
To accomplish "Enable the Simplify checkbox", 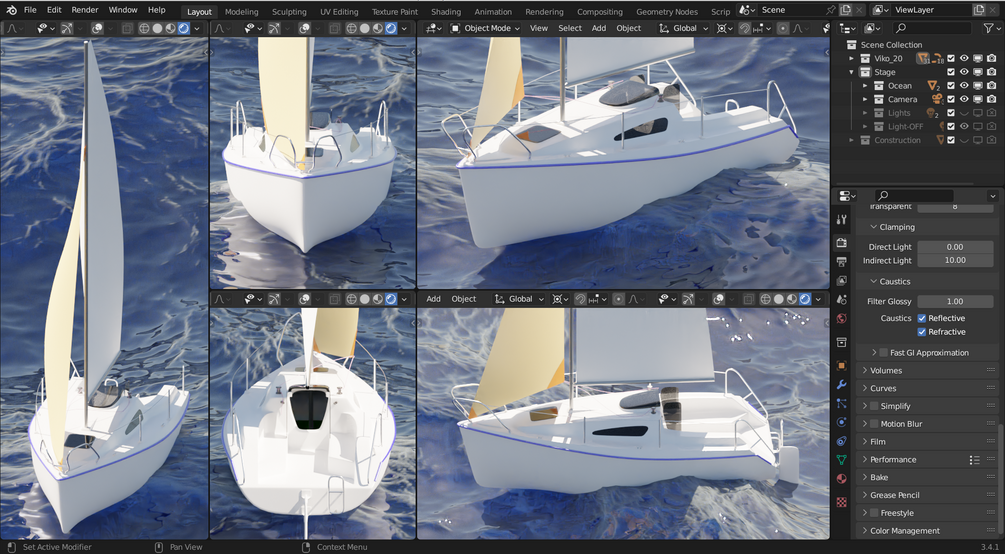I will [x=874, y=406].
